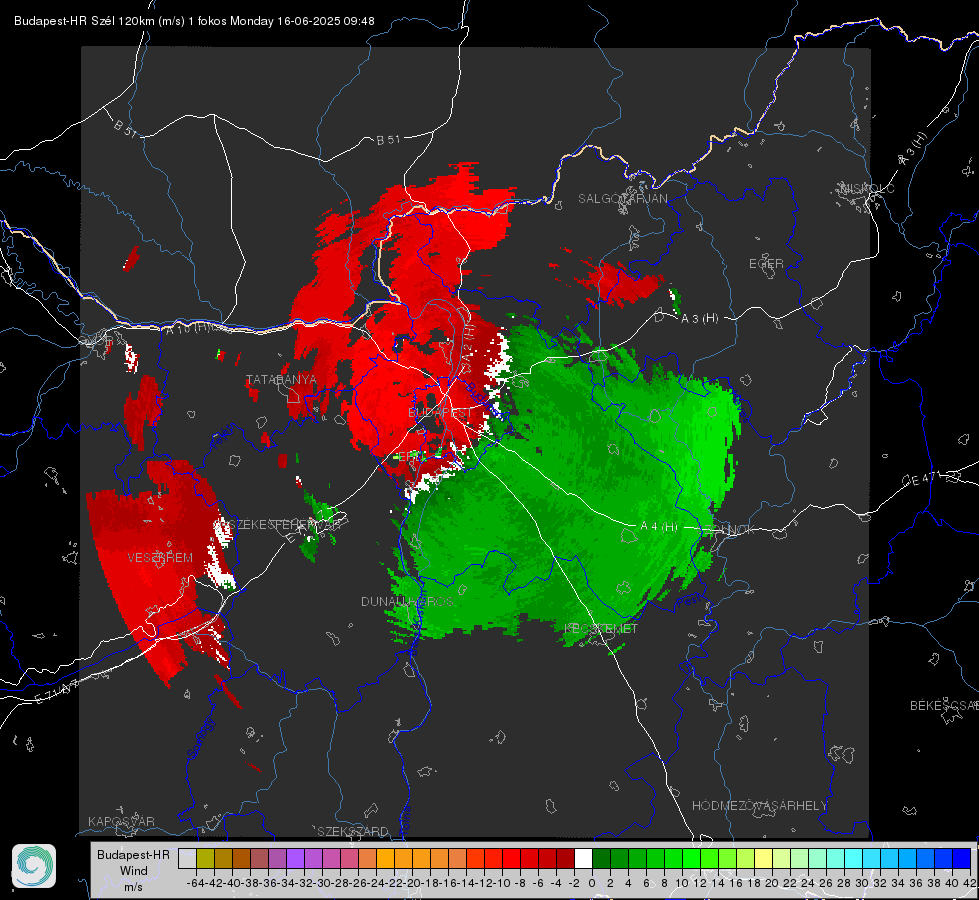
Task: Select the brightest green swatch between 10 and 12
Action: coord(691,858)
